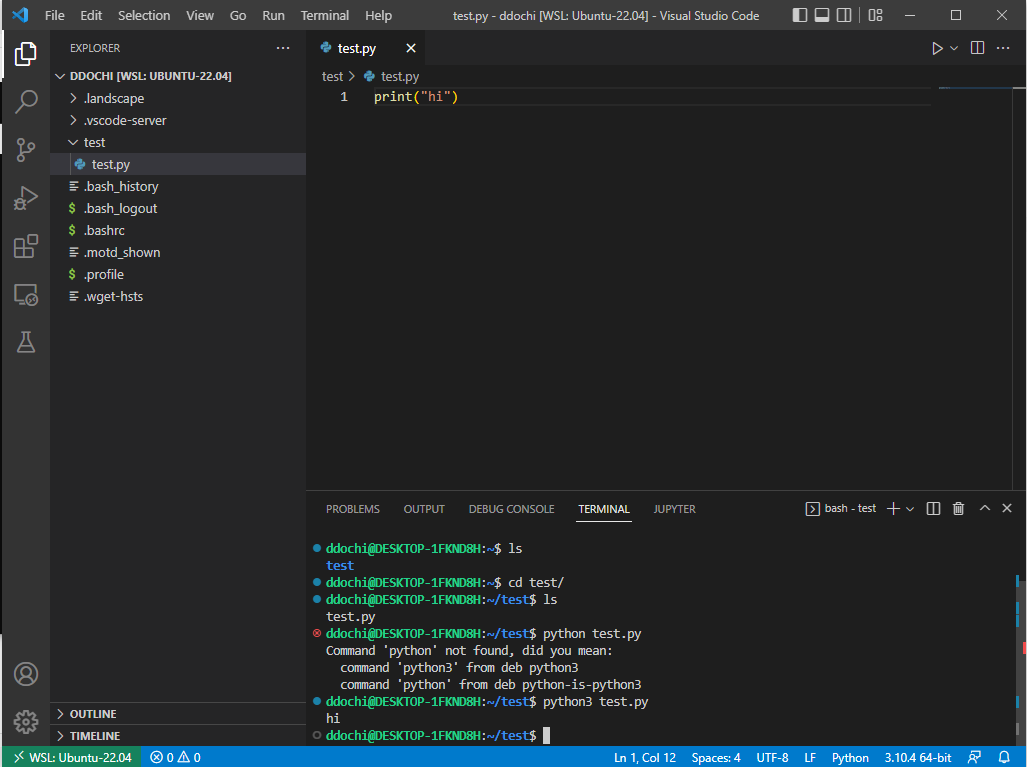
Task: Click Ln 1, Col 12 cursor position
Action: point(644,757)
